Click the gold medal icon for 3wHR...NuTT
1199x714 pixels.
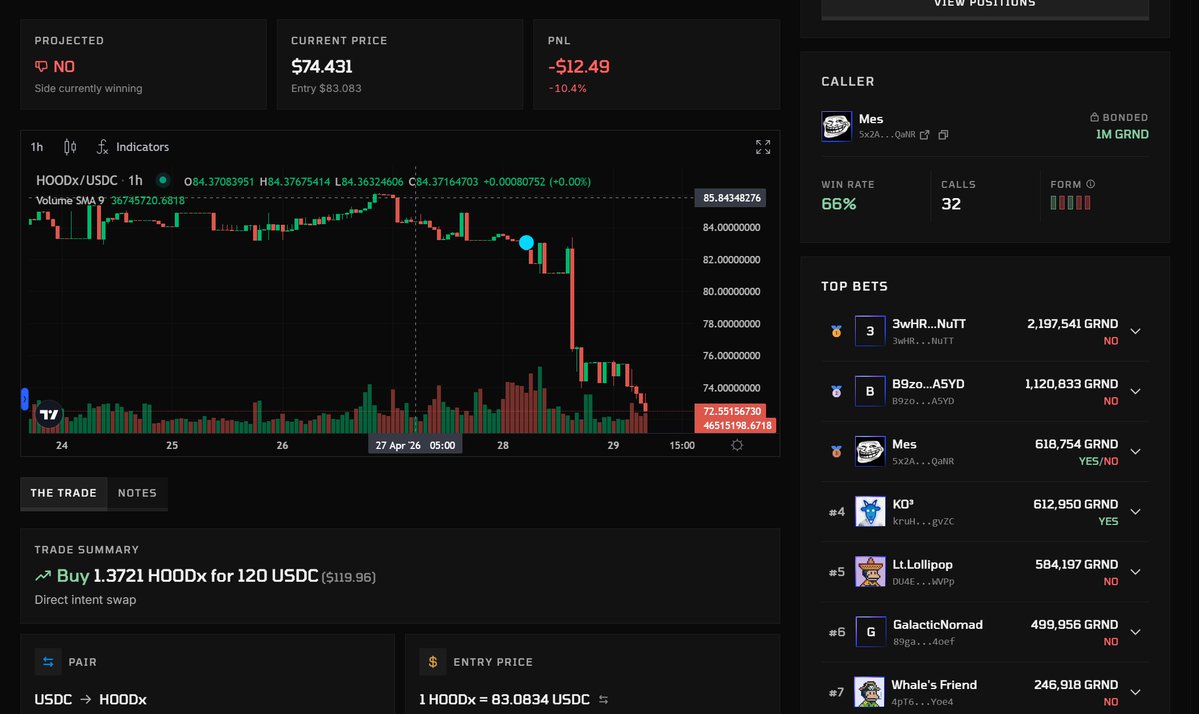coord(837,331)
